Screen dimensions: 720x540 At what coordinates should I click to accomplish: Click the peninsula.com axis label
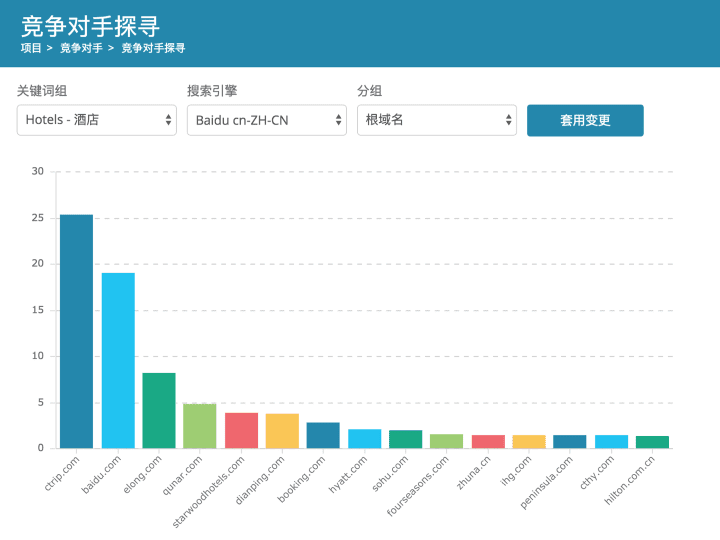click(x=546, y=483)
